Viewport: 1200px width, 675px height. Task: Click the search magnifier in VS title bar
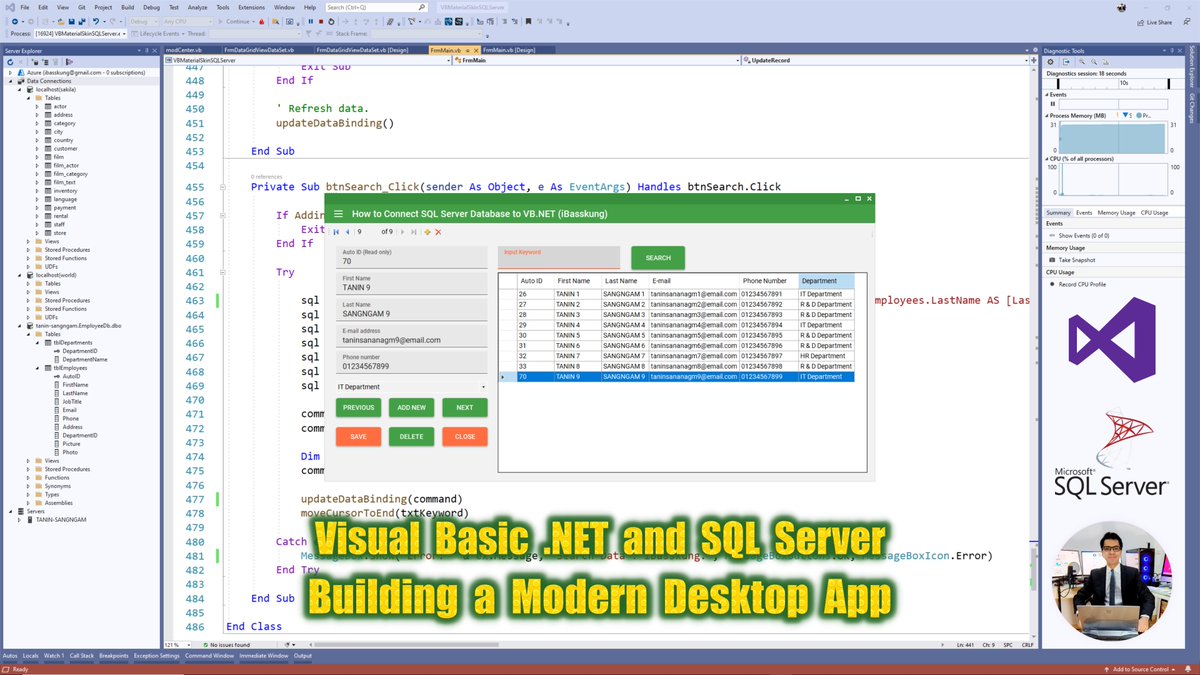422,7
